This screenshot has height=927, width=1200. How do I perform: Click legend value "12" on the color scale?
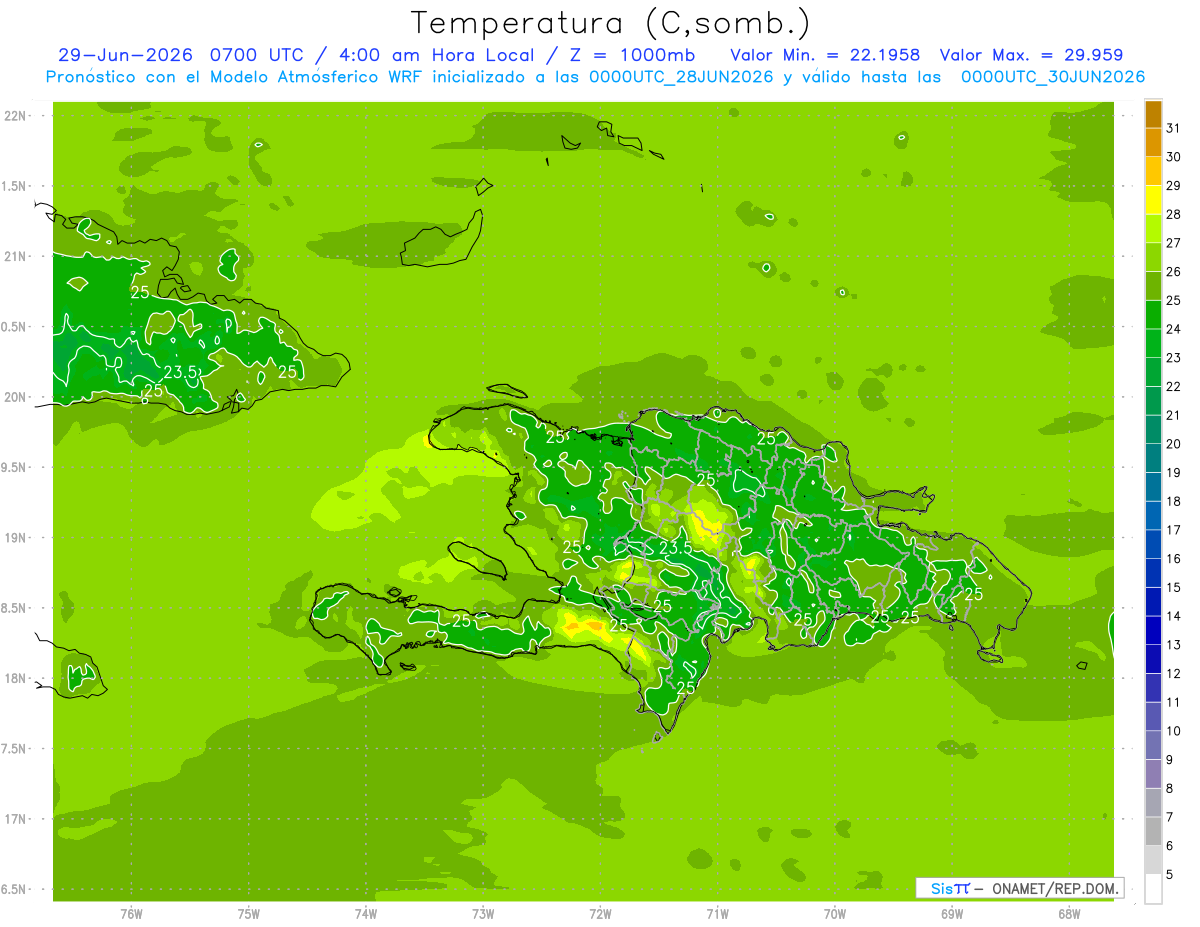pos(1174,674)
